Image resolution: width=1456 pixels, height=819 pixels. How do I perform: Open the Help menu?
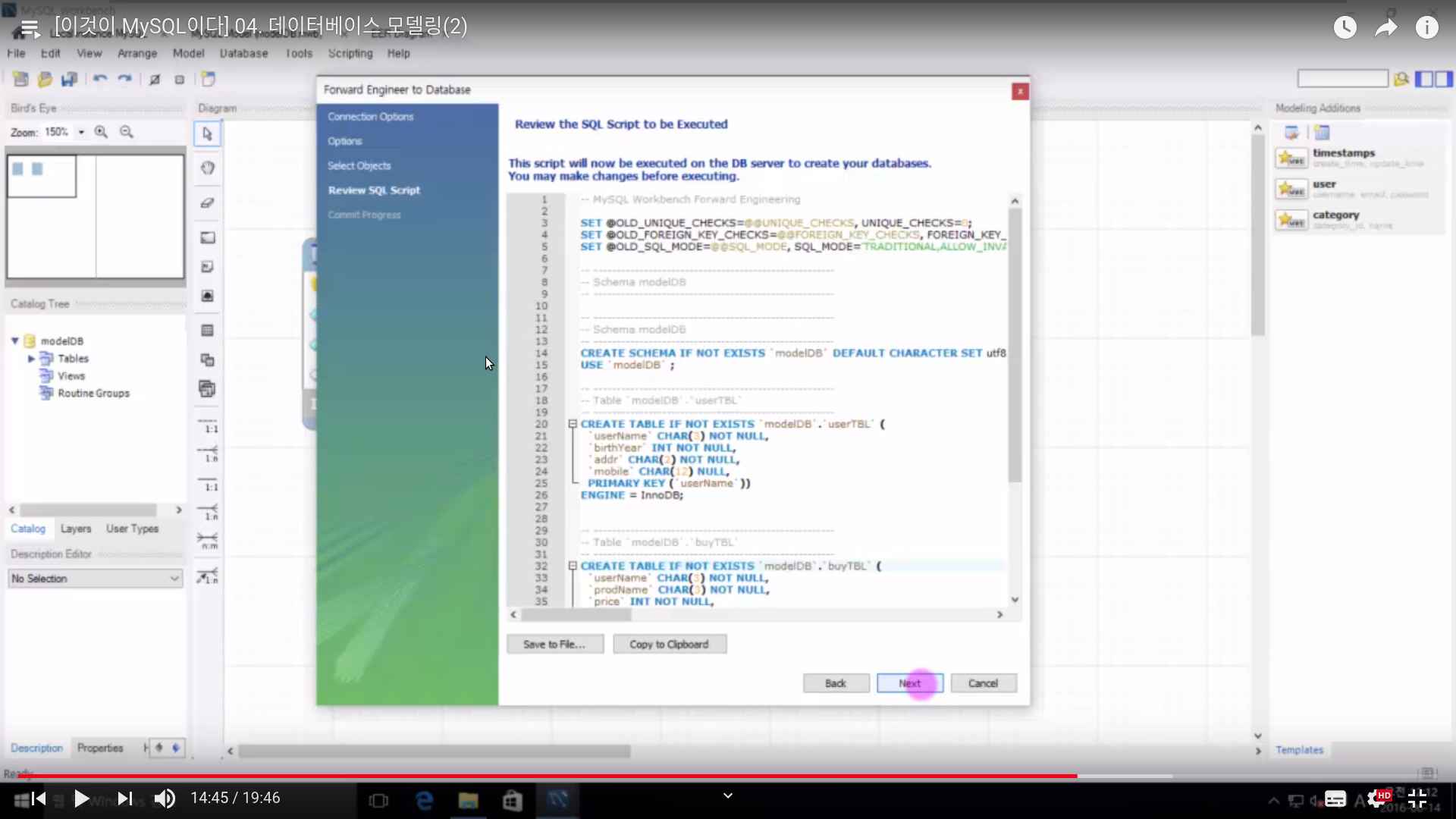coord(398,53)
